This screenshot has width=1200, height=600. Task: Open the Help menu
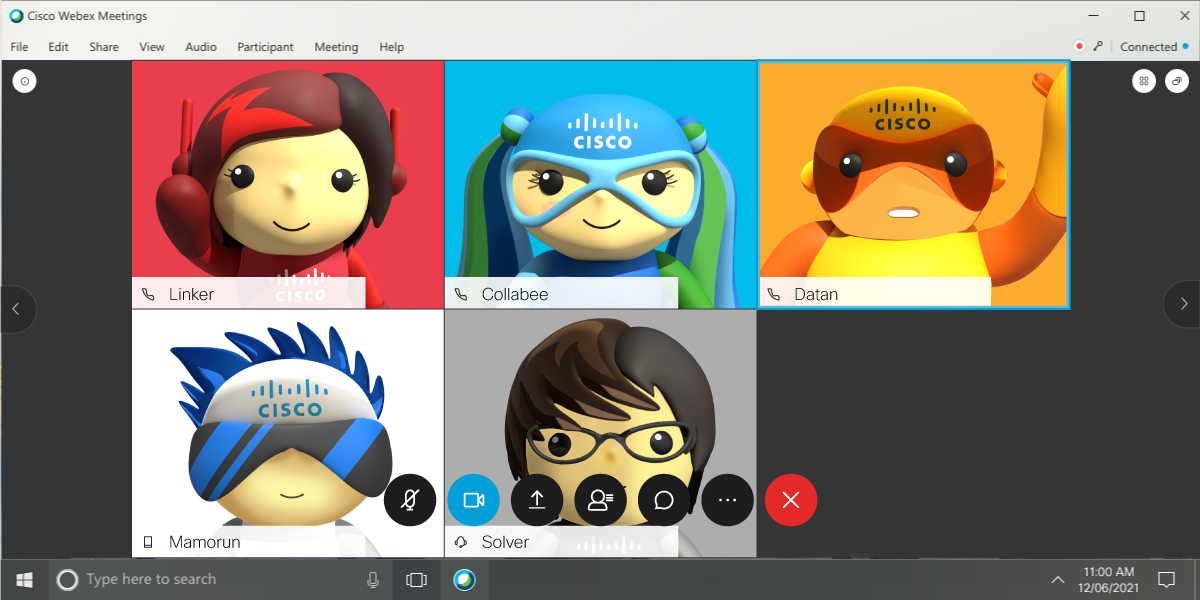coord(391,47)
